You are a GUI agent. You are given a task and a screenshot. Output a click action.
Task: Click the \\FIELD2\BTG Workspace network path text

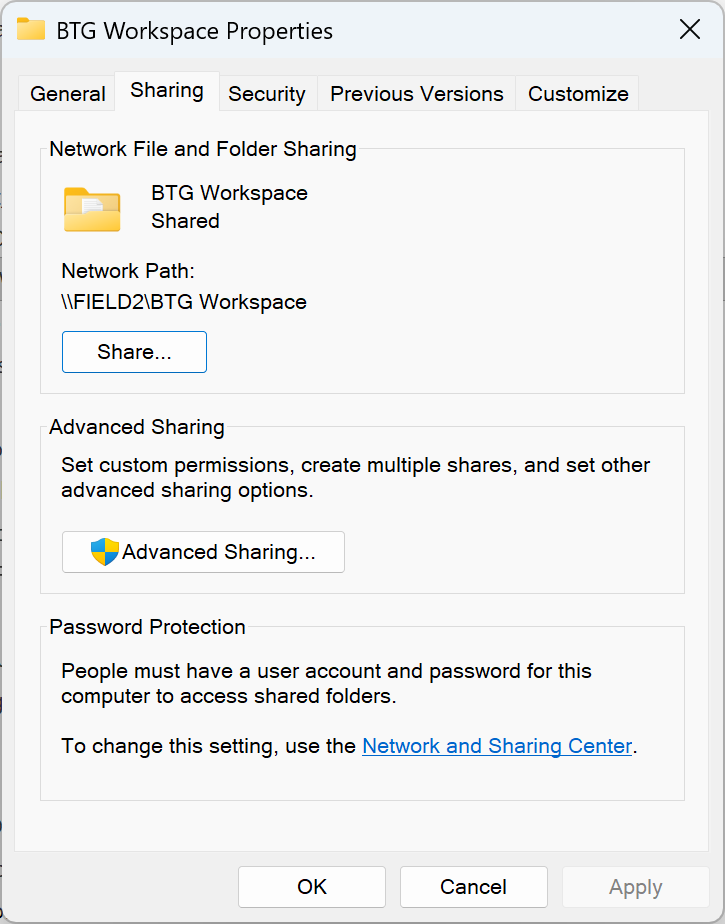coord(184,302)
